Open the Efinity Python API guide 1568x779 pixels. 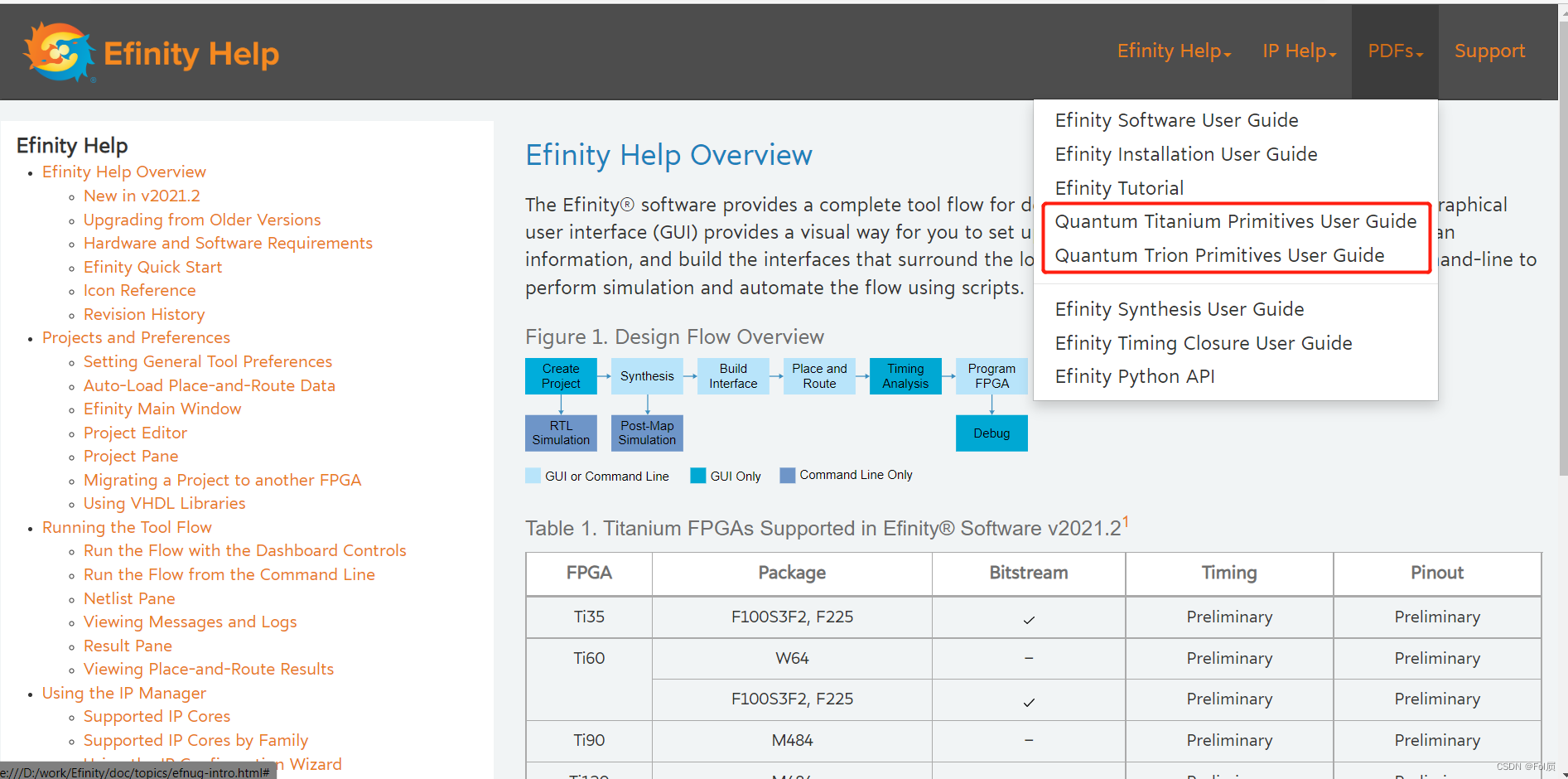[x=1134, y=376]
